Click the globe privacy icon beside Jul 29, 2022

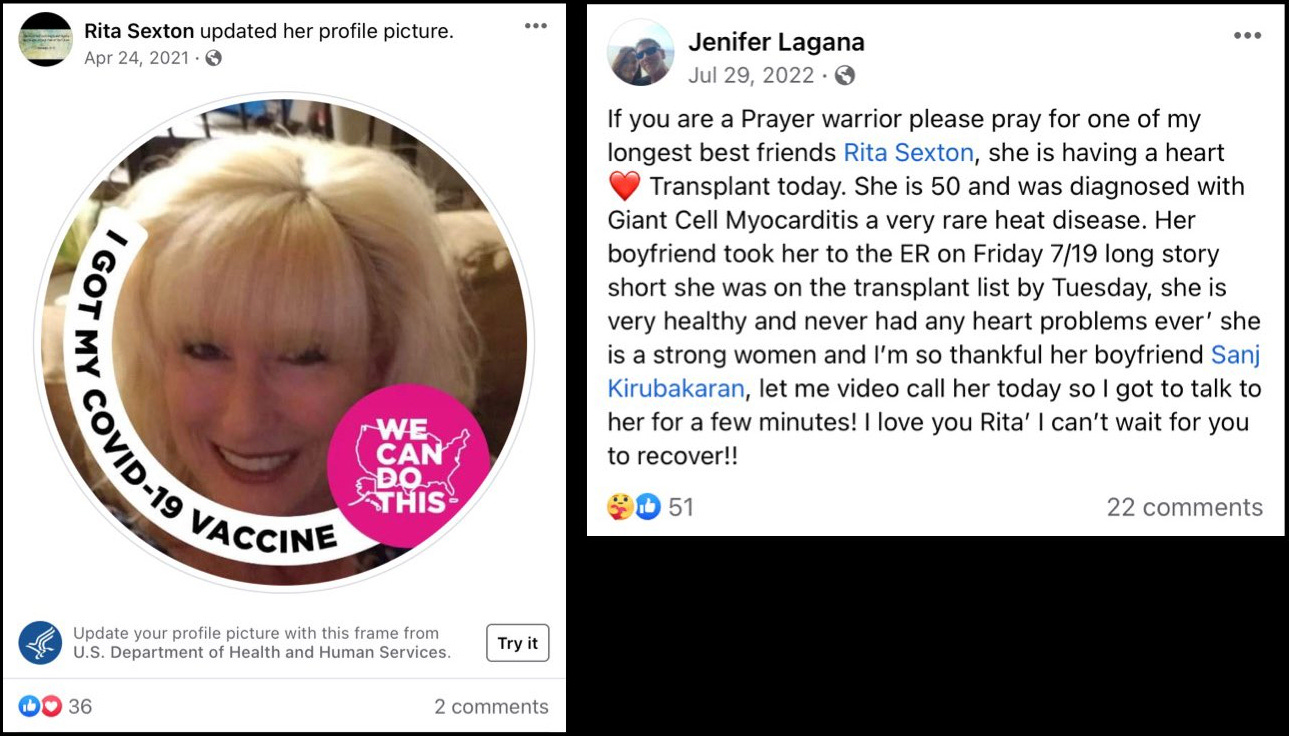point(845,75)
